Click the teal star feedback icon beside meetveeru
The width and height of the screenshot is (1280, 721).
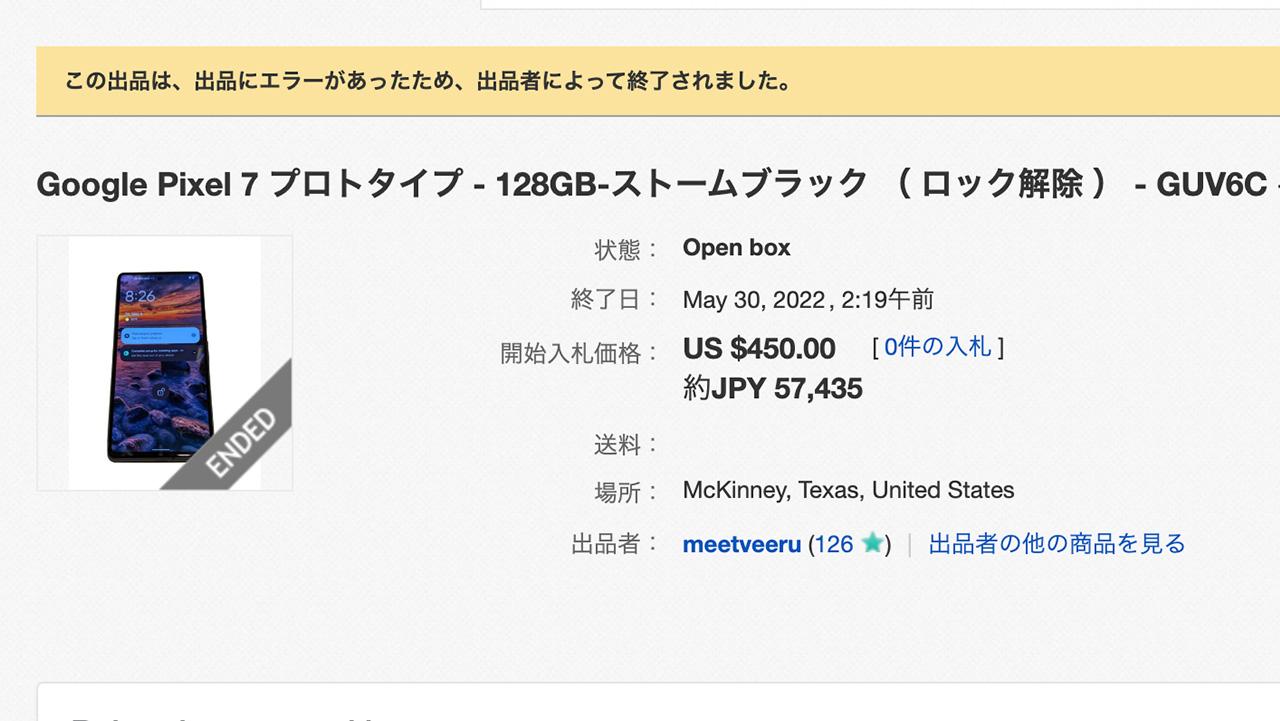[x=872, y=545]
